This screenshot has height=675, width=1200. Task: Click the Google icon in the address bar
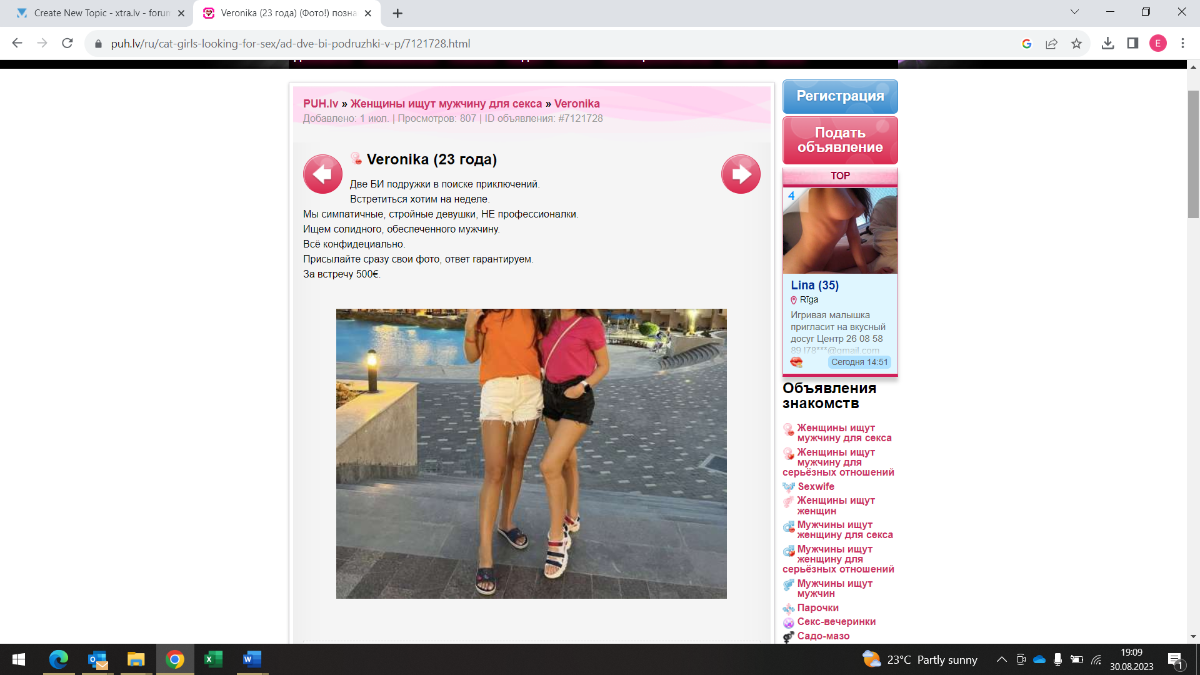pos(1027,43)
